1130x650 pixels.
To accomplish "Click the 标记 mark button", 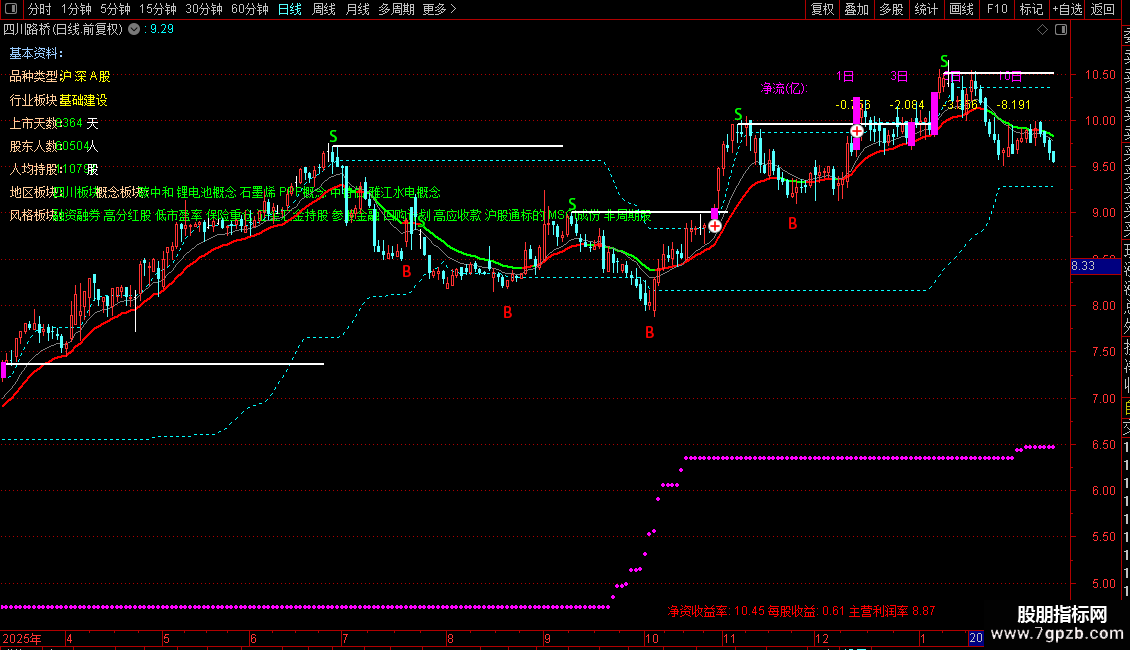I will [1031, 9].
